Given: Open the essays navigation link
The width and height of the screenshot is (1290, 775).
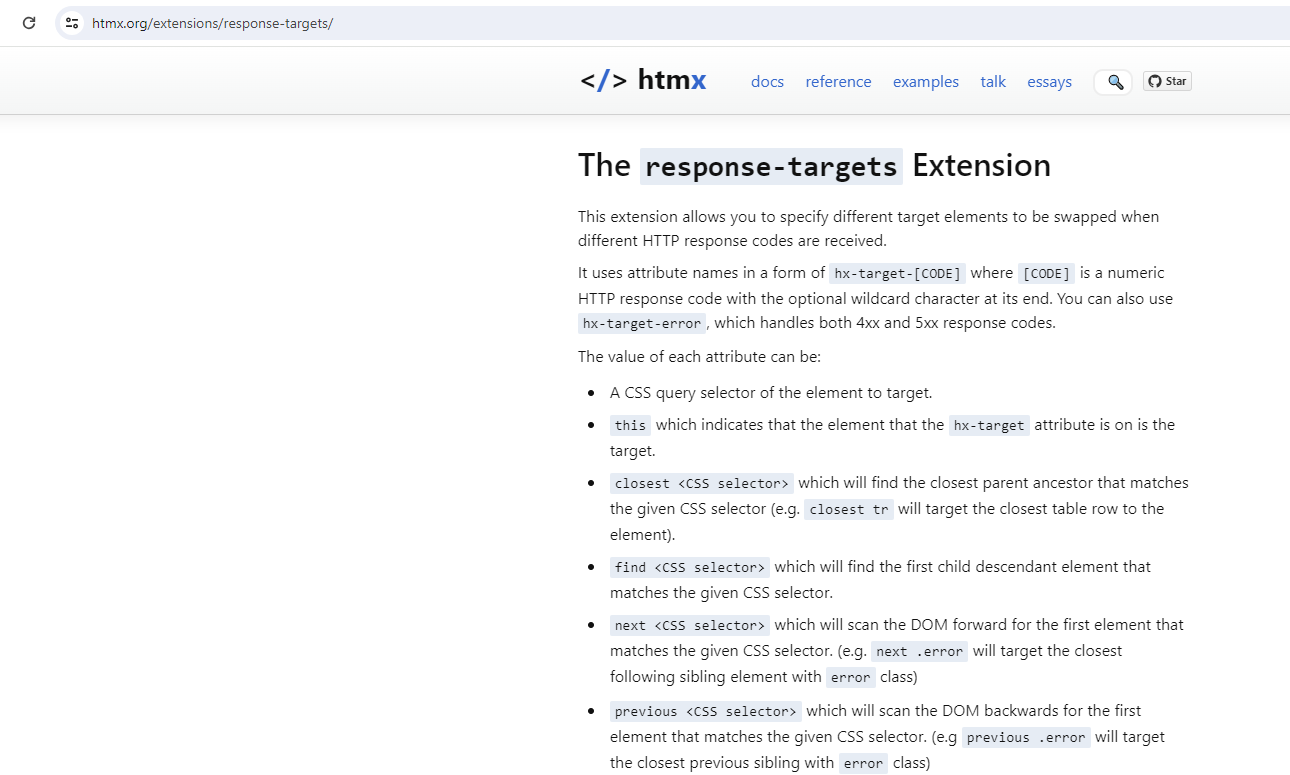Looking at the screenshot, I should pos(1049,82).
